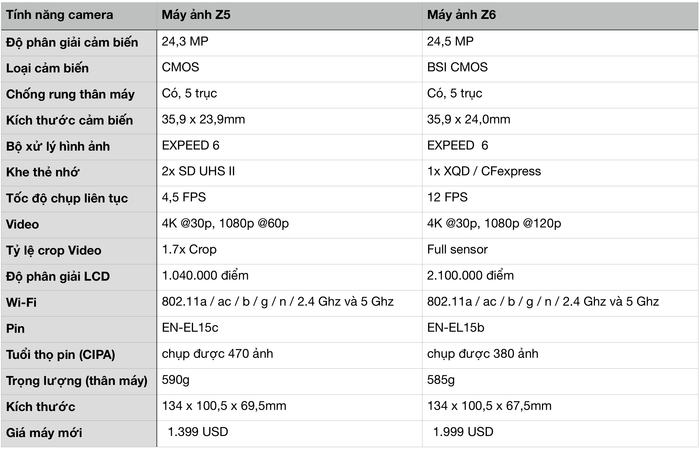This screenshot has width=700, height=450.
Task: Click the 'EN-EL15c' battery cell
Action: 290,329
